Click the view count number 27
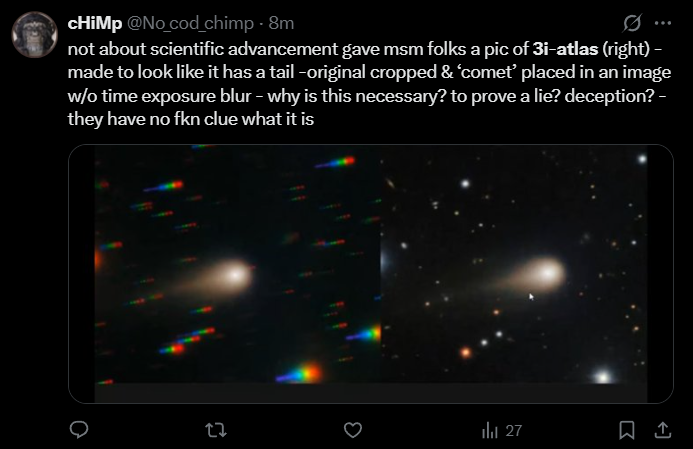693x449 pixels. [x=514, y=430]
